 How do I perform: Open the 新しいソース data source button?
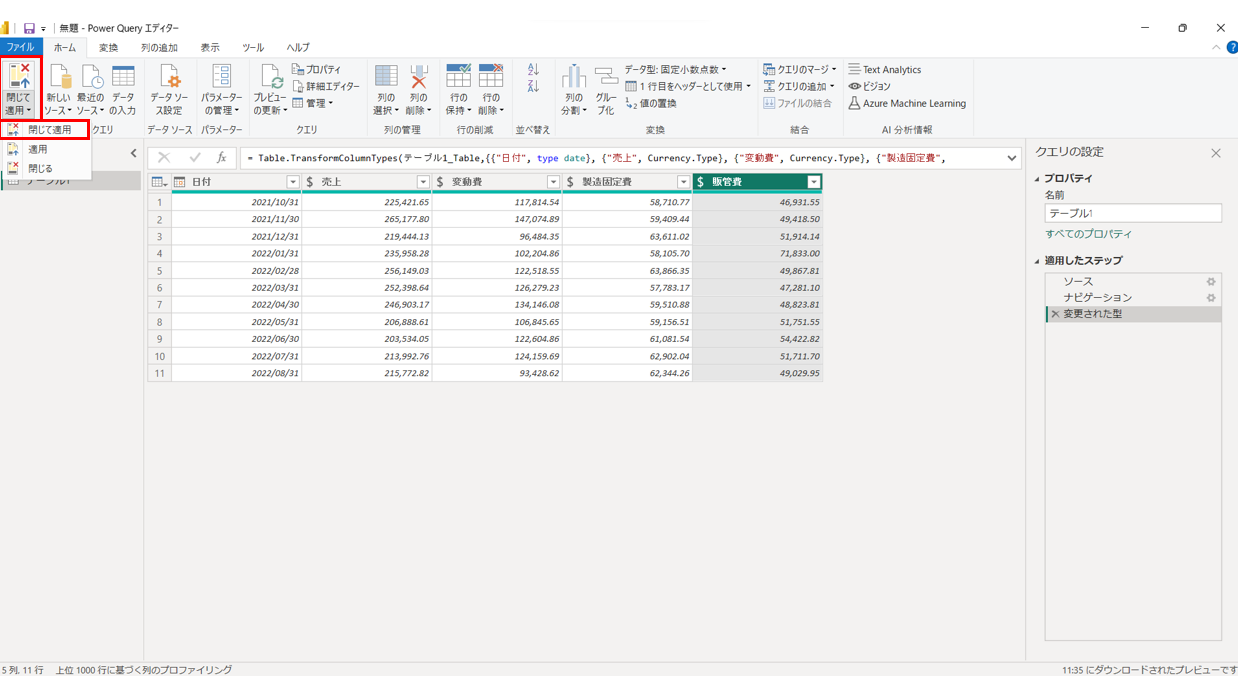point(58,90)
